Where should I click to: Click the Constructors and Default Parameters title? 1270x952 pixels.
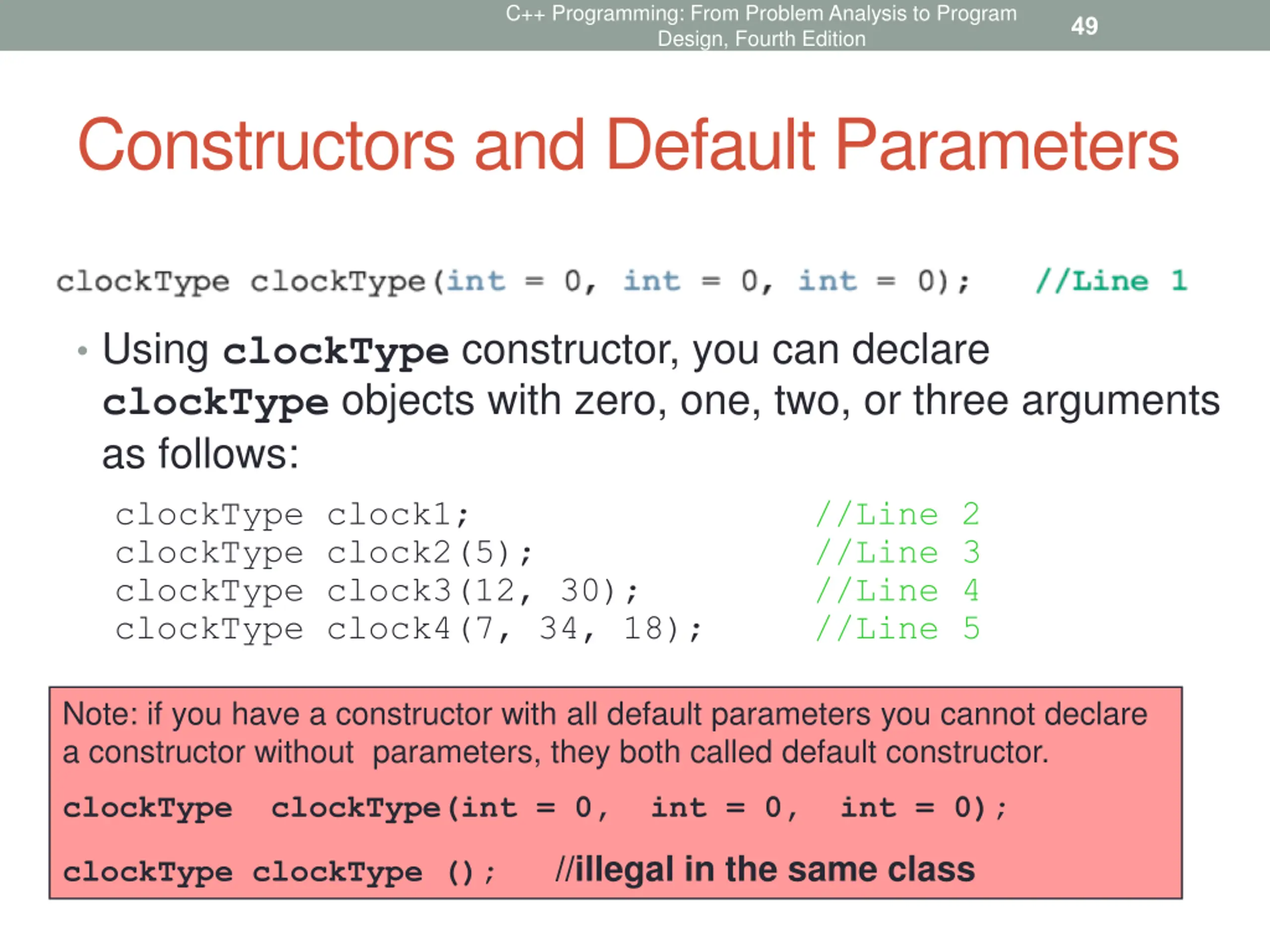click(x=628, y=145)
